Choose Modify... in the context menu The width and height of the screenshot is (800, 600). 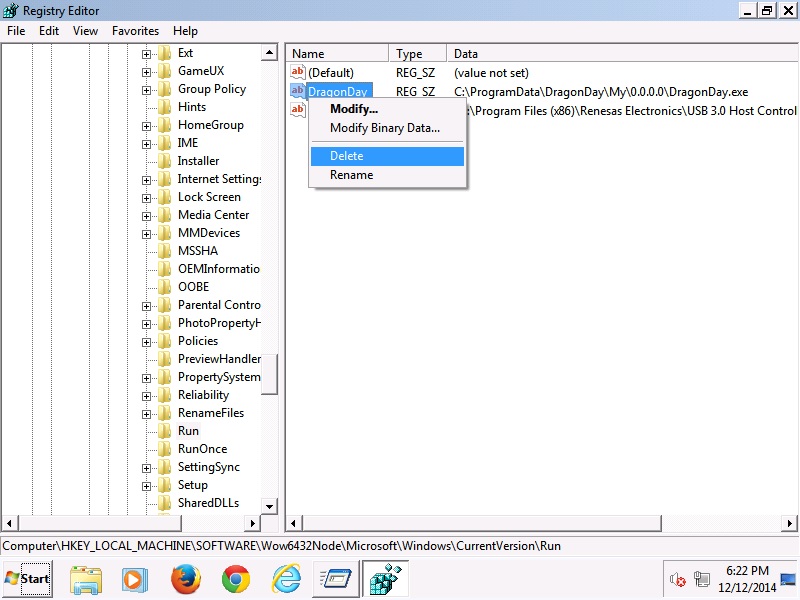(x=388, y=109)
